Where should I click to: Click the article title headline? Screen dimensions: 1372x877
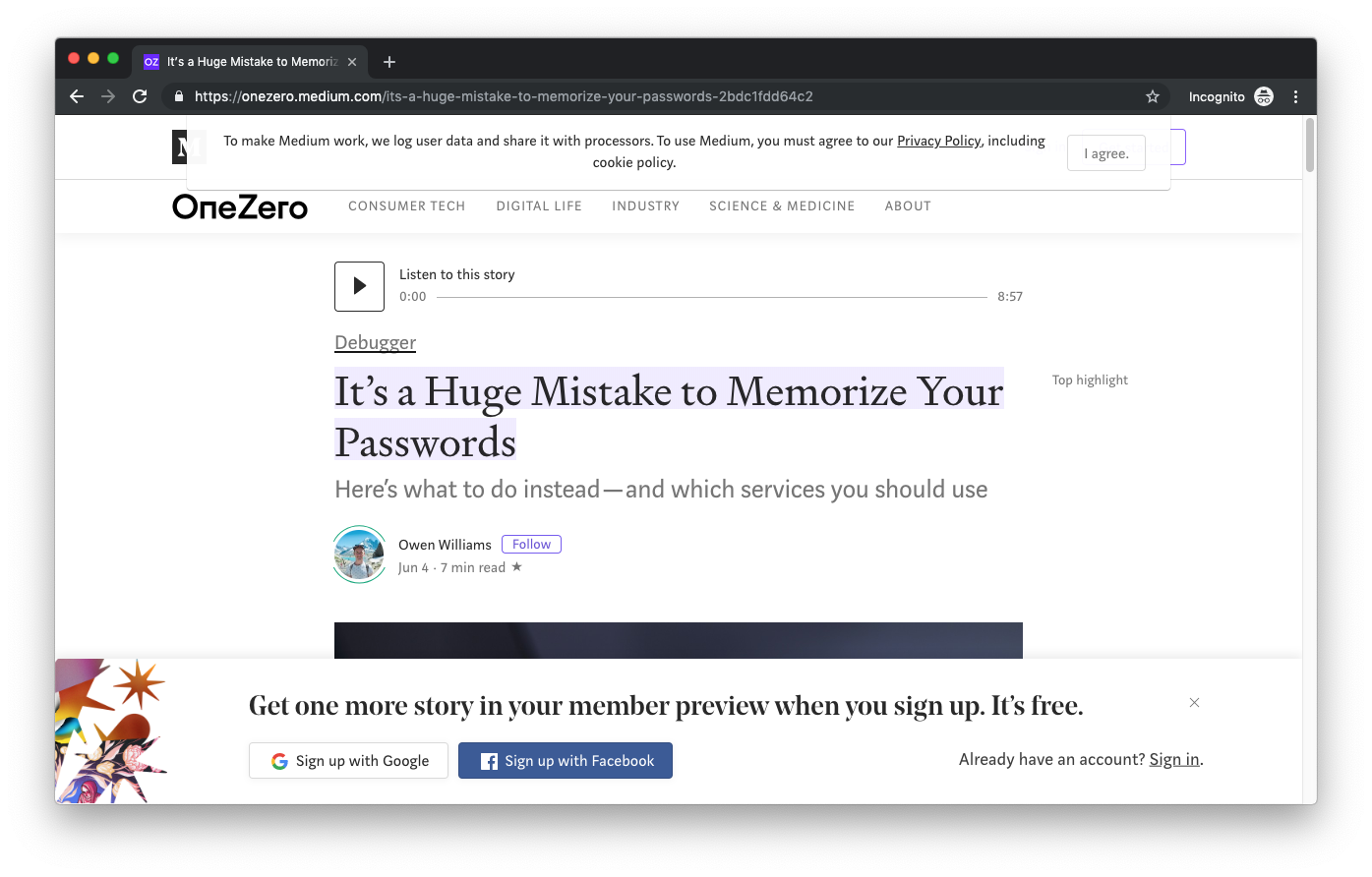pyautogui.click(x=669, y=417)
